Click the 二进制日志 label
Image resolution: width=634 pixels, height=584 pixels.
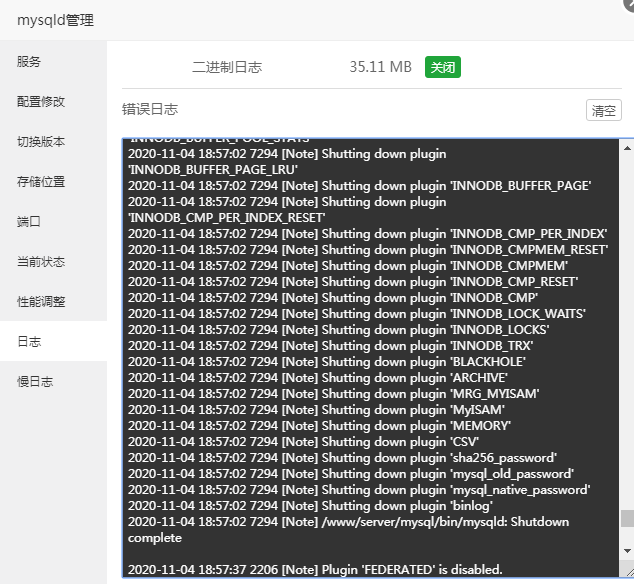(227, 67)
